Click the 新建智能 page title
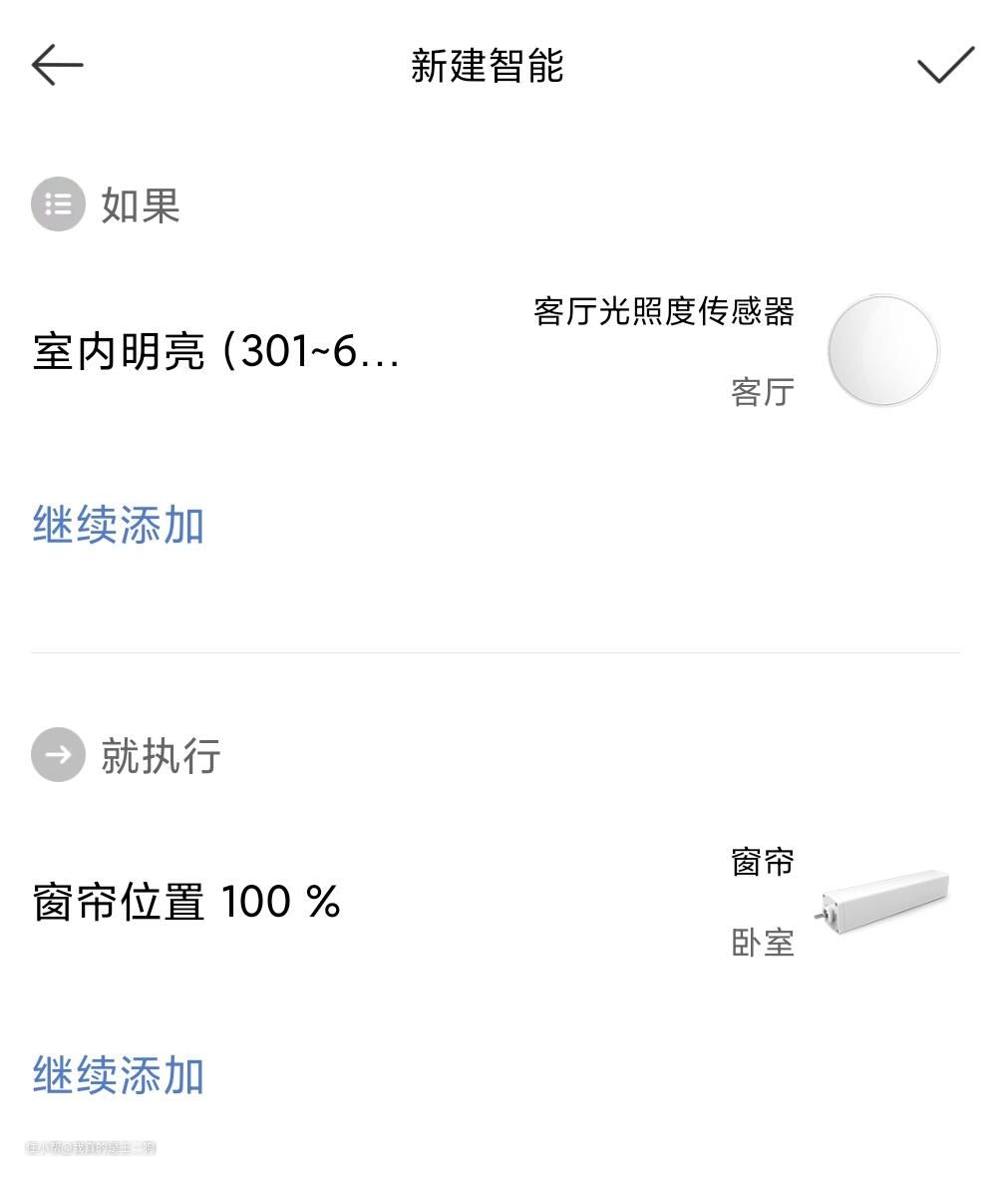 pos(488,66)
